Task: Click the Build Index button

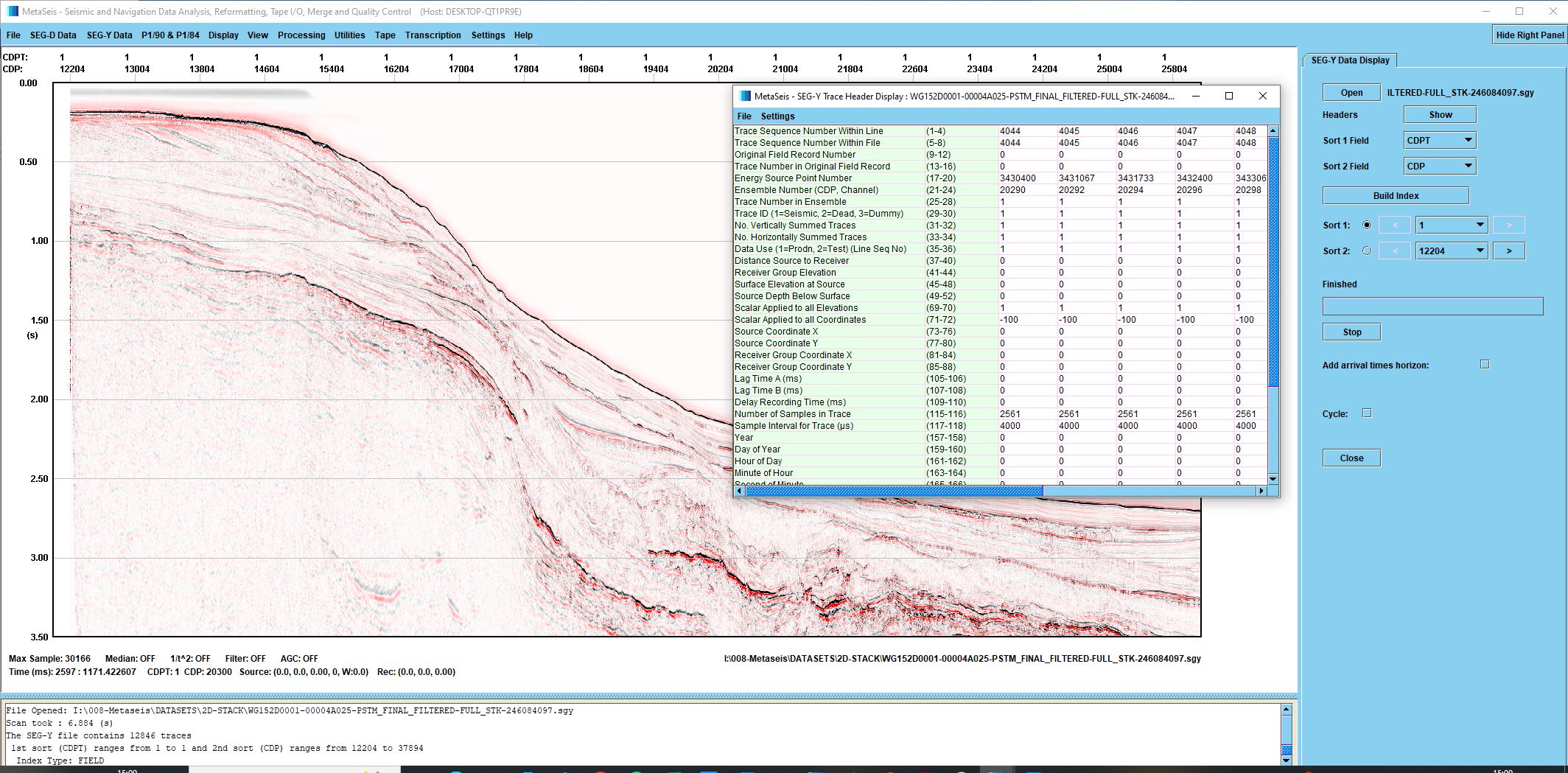Action: [x=1396, y=196]
